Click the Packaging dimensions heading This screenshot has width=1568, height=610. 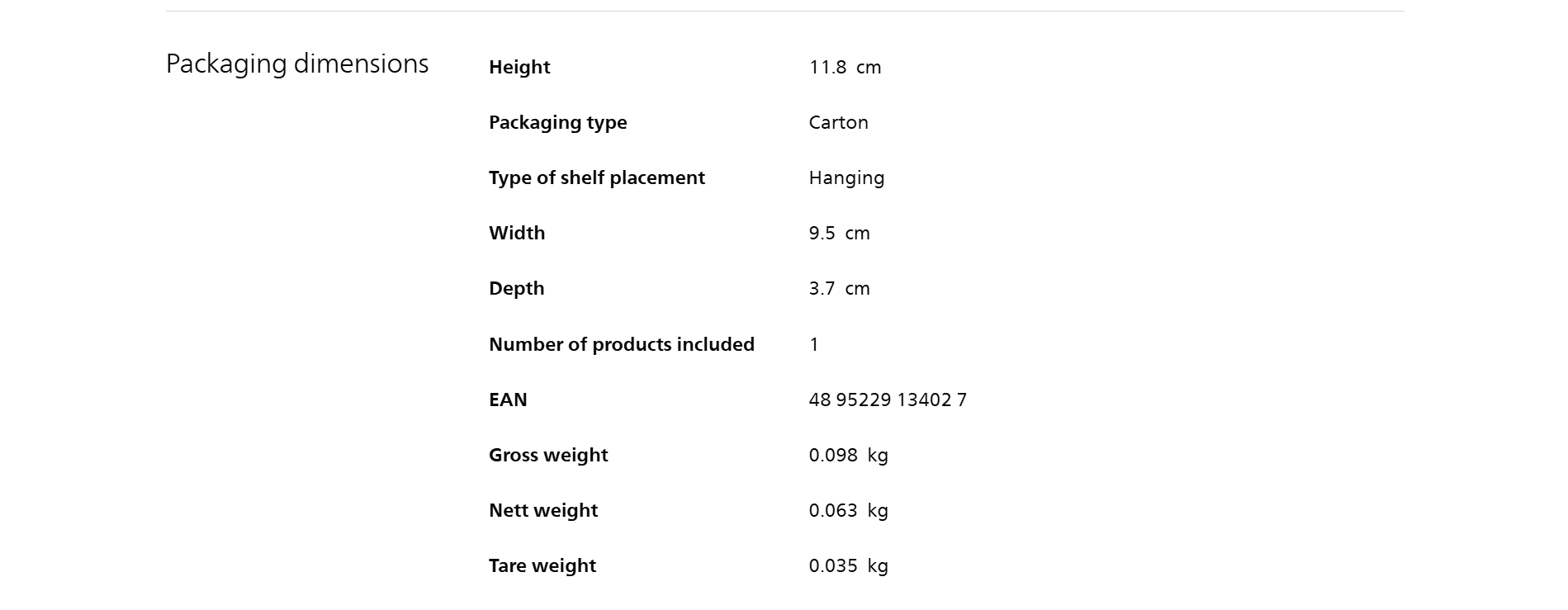(297, 64)
